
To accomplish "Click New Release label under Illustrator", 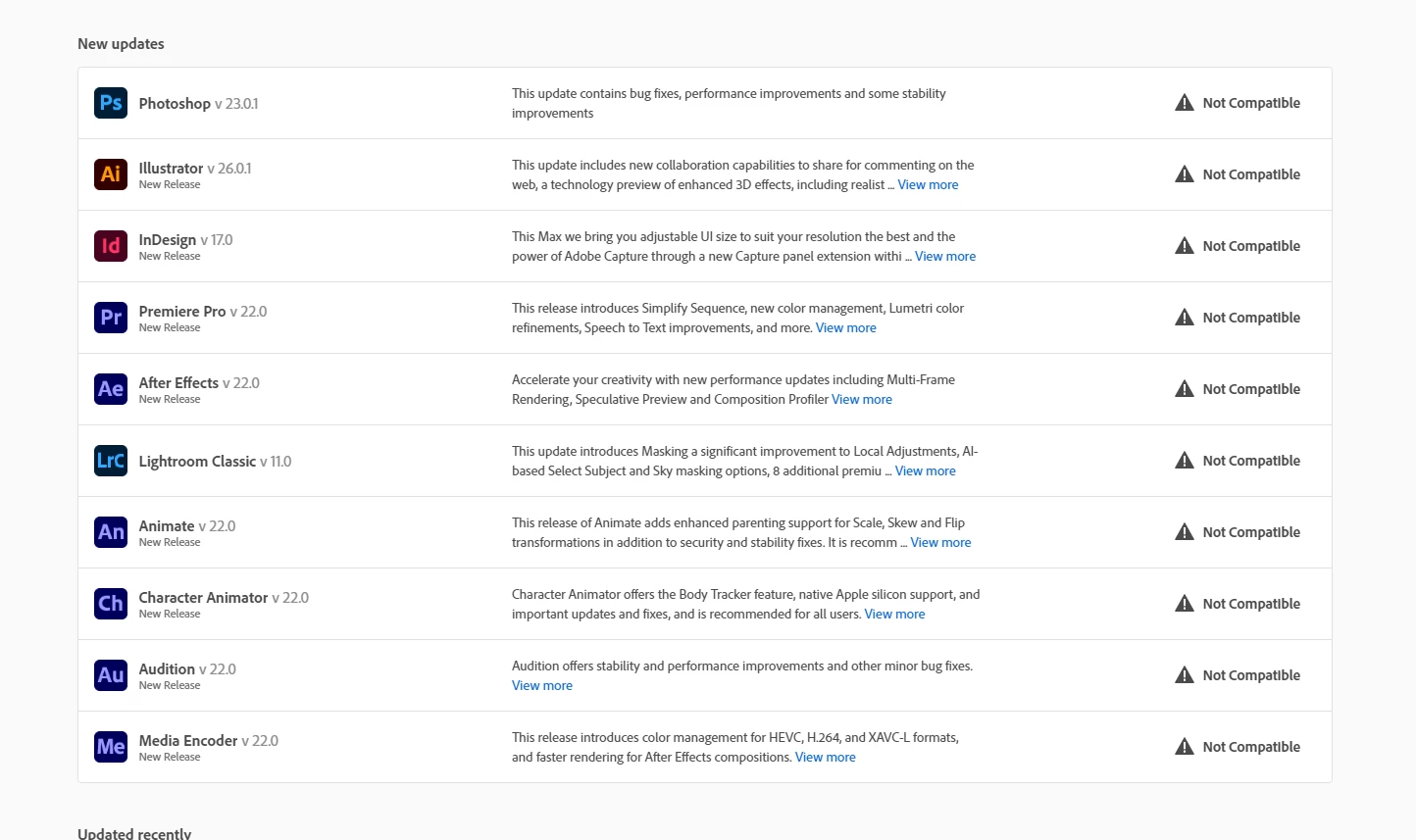I will pos(170,184).
